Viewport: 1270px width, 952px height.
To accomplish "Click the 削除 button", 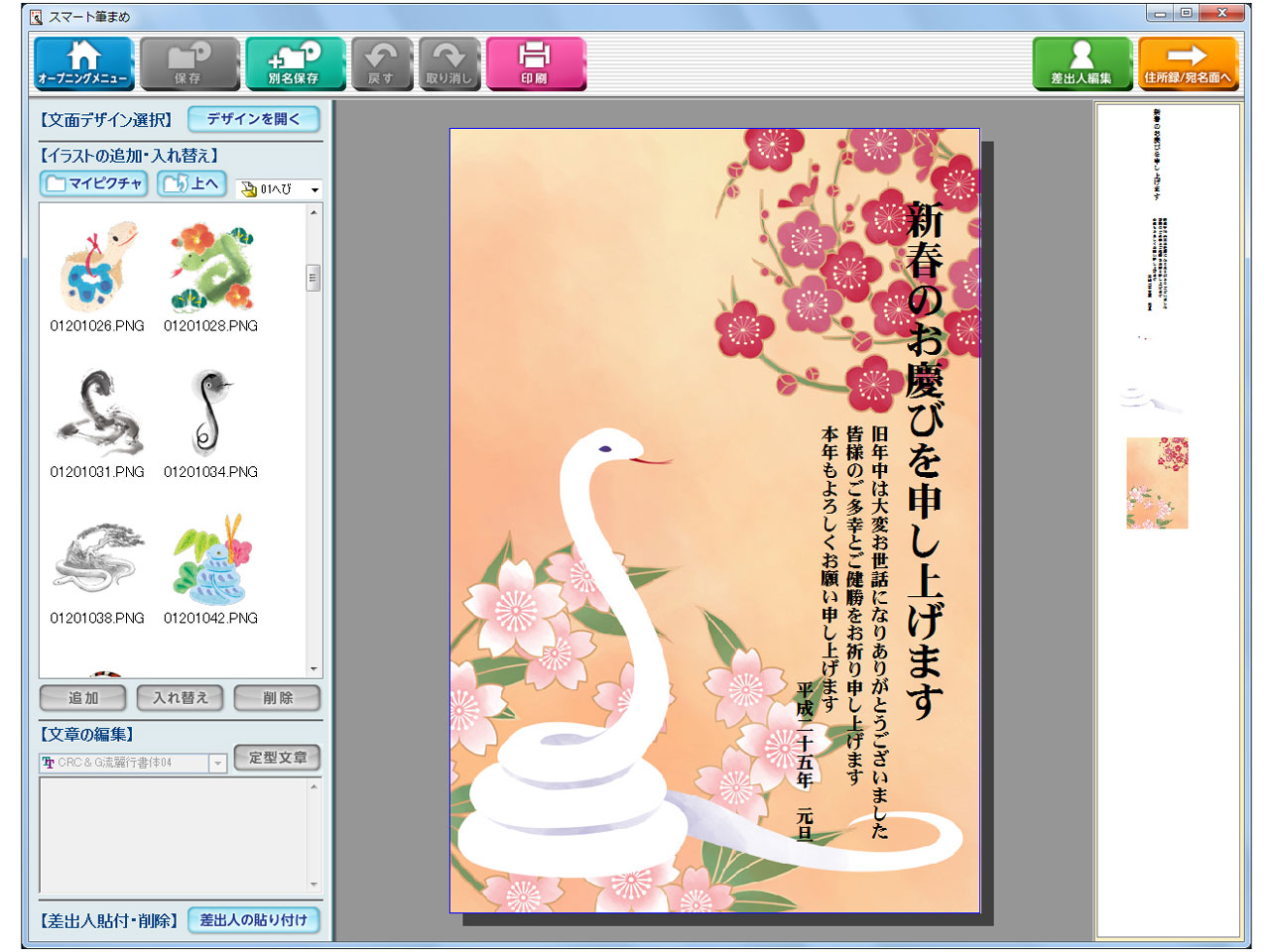I will click(278, 697).
